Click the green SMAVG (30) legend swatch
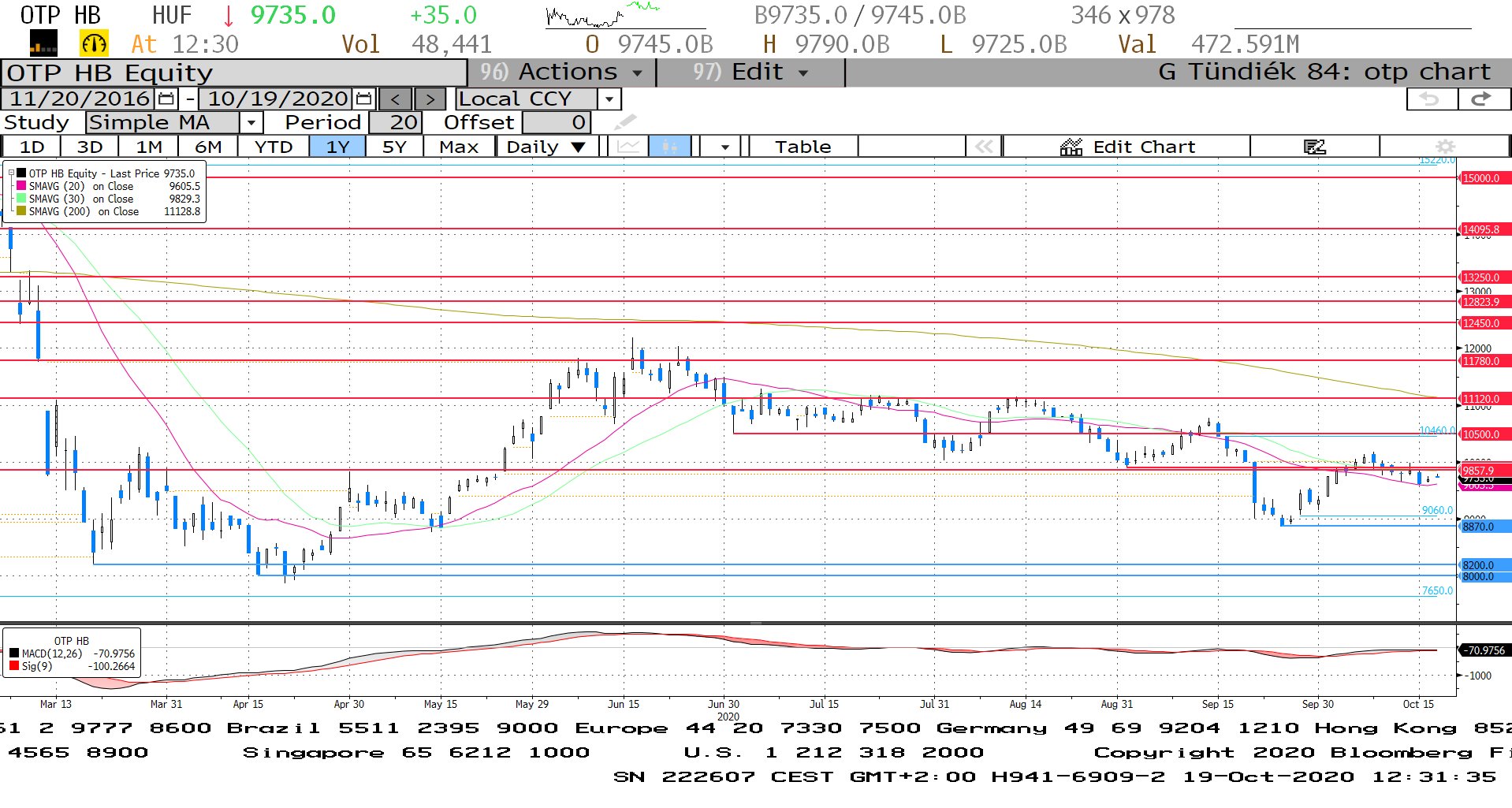The width and height of the screenshot is (1512, 808). coord(21,199)
